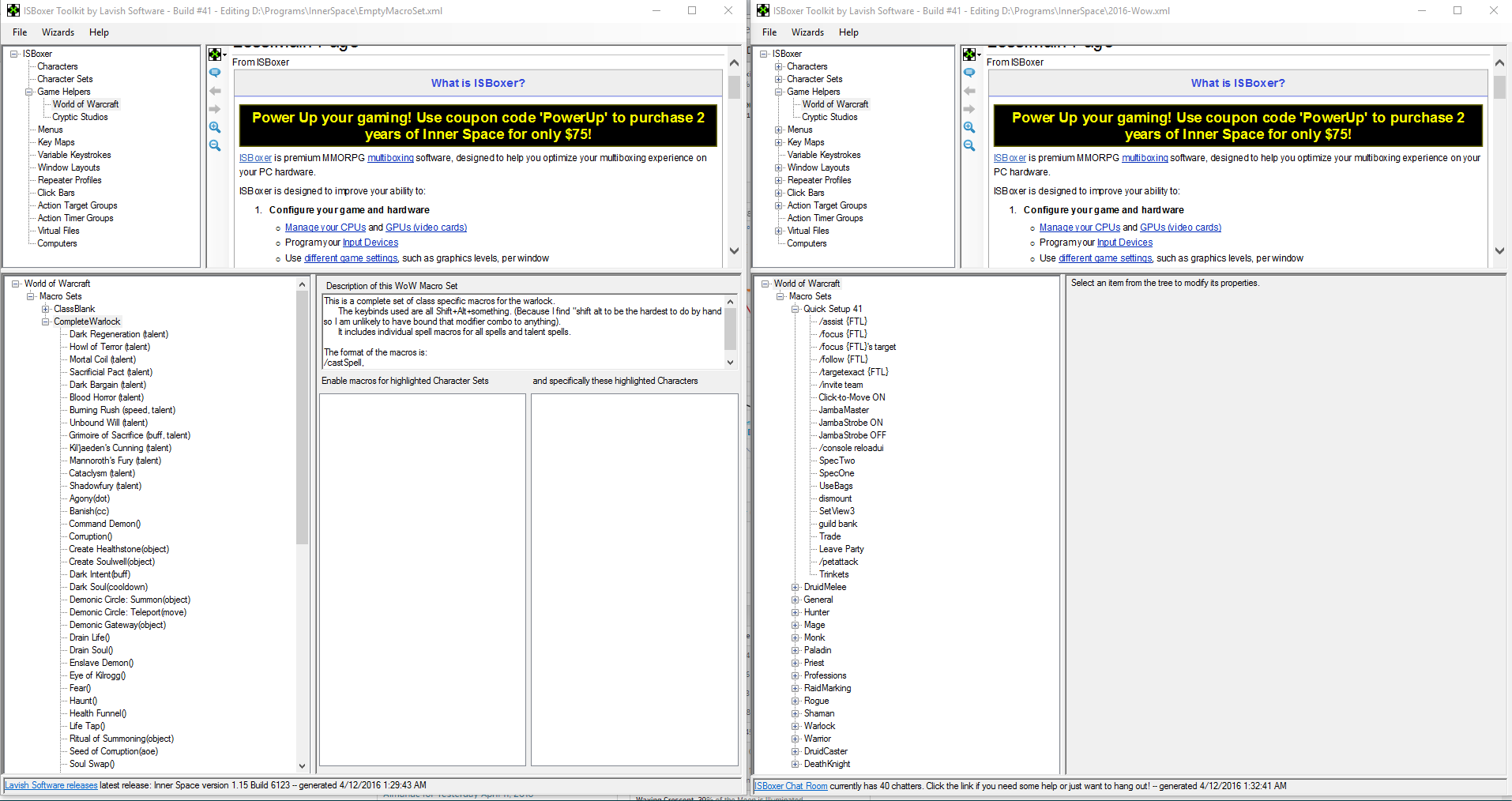The height and width of the screenshot is (801, 1512).
Task: Zoom in the help page in right window
Action: click(969, 127)
